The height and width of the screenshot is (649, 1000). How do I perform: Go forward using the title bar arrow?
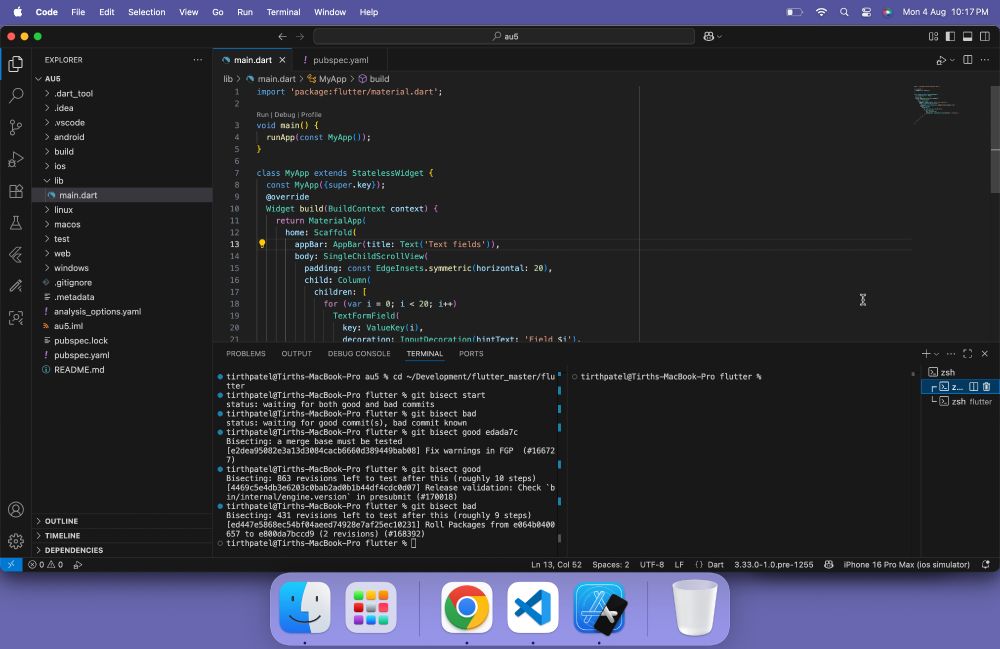[300, 37]
